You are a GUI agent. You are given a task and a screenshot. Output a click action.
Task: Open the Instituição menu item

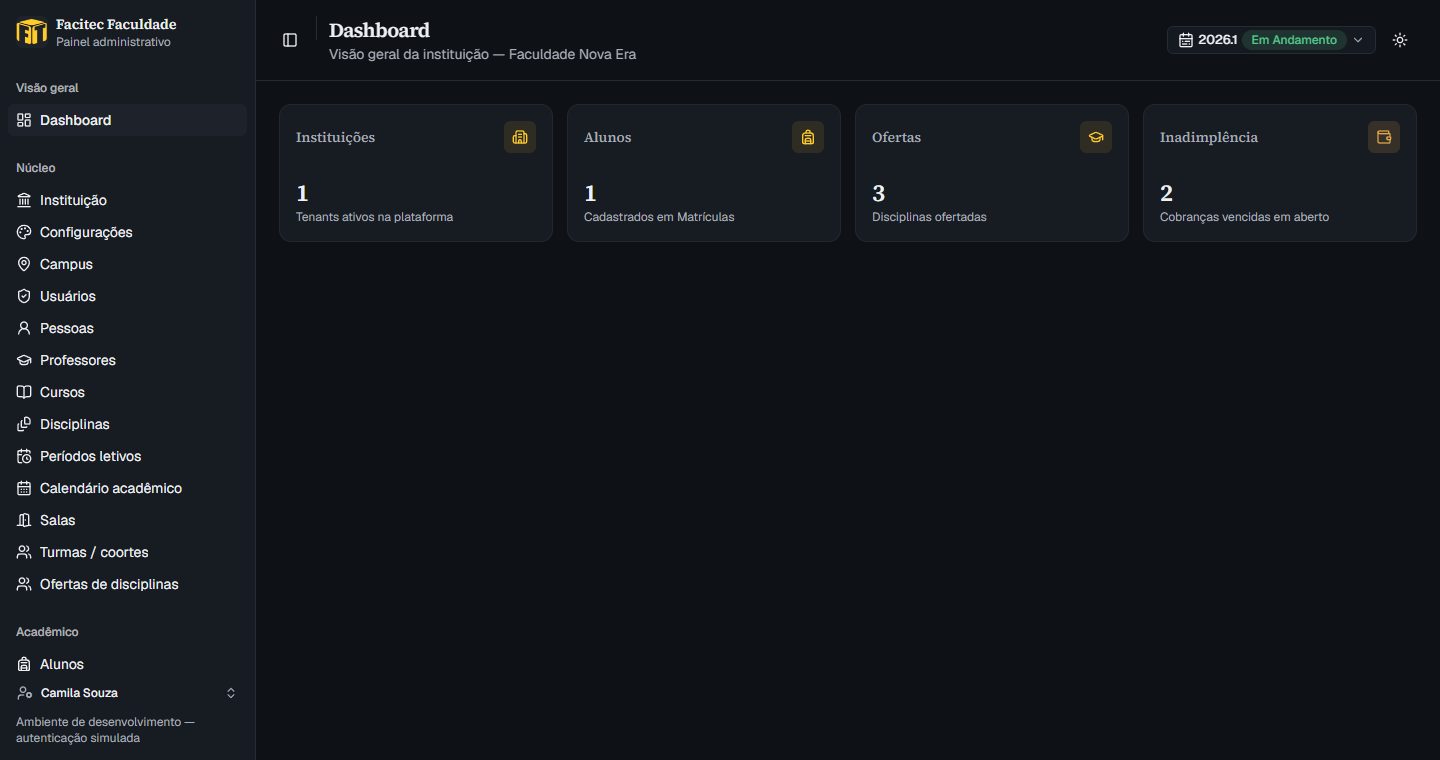pyautogui.click(x=127, y=200)
